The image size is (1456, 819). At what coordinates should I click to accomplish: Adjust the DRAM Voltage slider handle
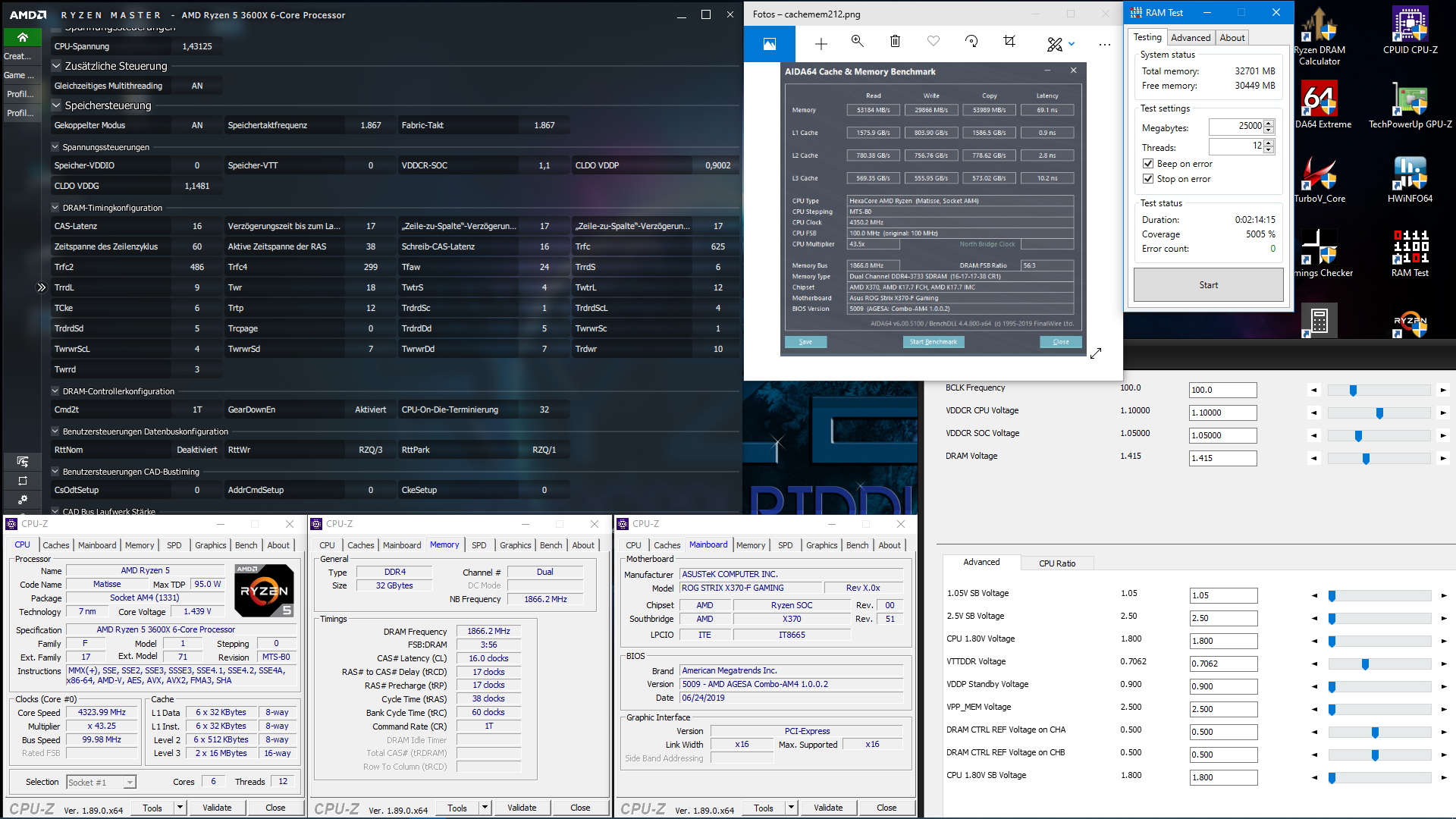tap(1366, 459)
